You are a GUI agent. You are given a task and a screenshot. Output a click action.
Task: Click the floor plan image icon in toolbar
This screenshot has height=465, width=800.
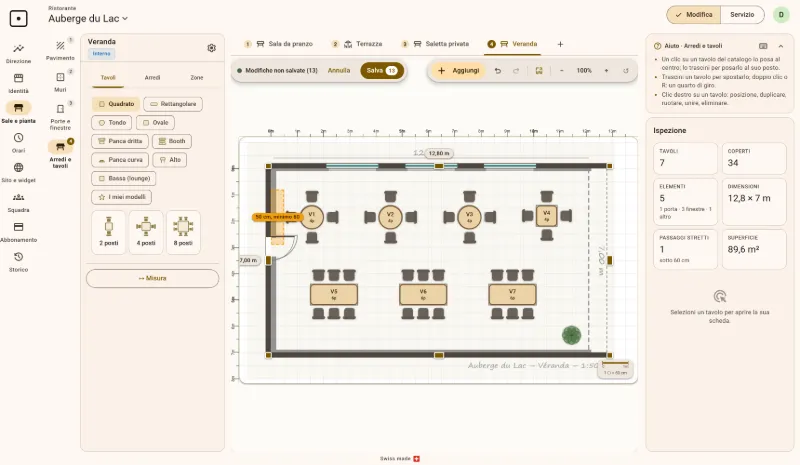pos(539,71)
